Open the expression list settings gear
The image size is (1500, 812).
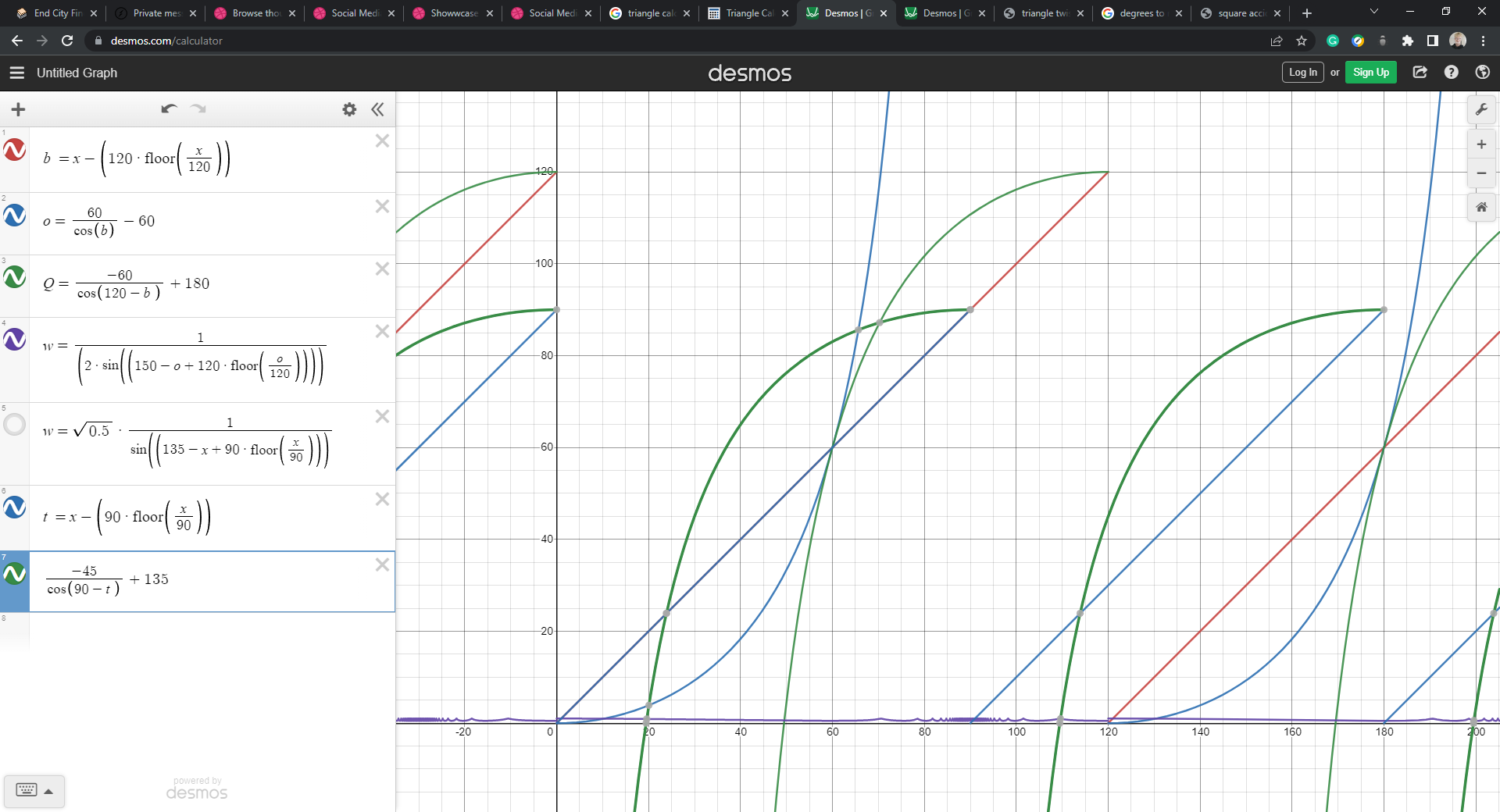tap(349, 109)
